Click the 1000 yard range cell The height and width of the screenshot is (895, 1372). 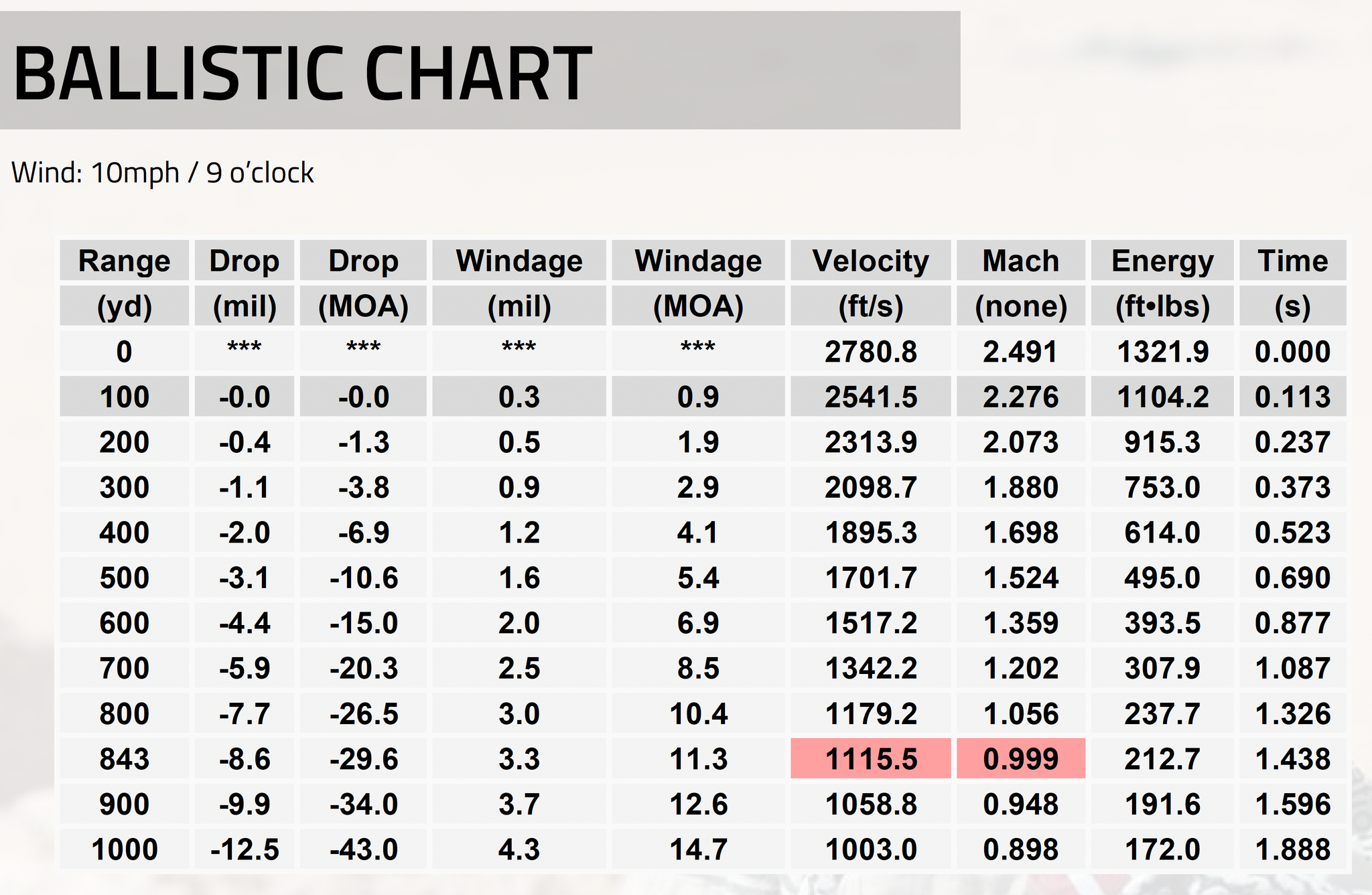click(x=124, y=849)
